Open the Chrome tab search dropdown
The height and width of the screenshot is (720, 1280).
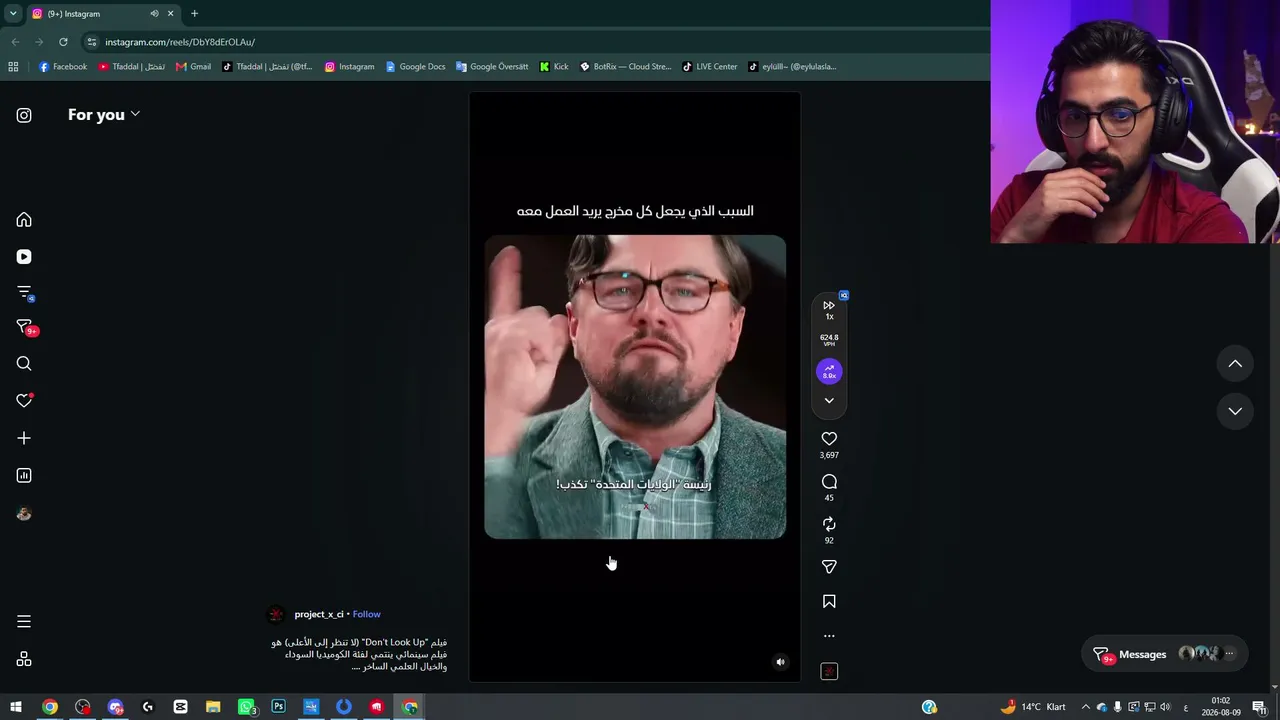click(x=13, y=14)
